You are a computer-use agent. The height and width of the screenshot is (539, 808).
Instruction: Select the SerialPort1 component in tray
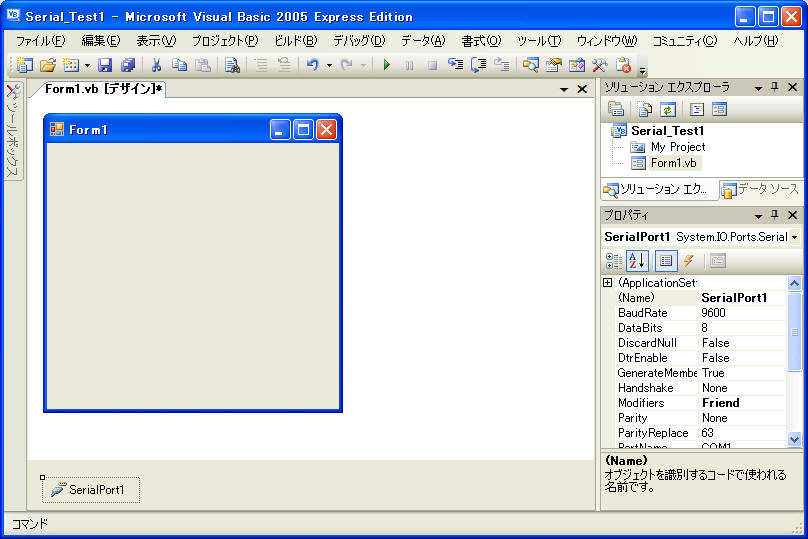[91, 490]
